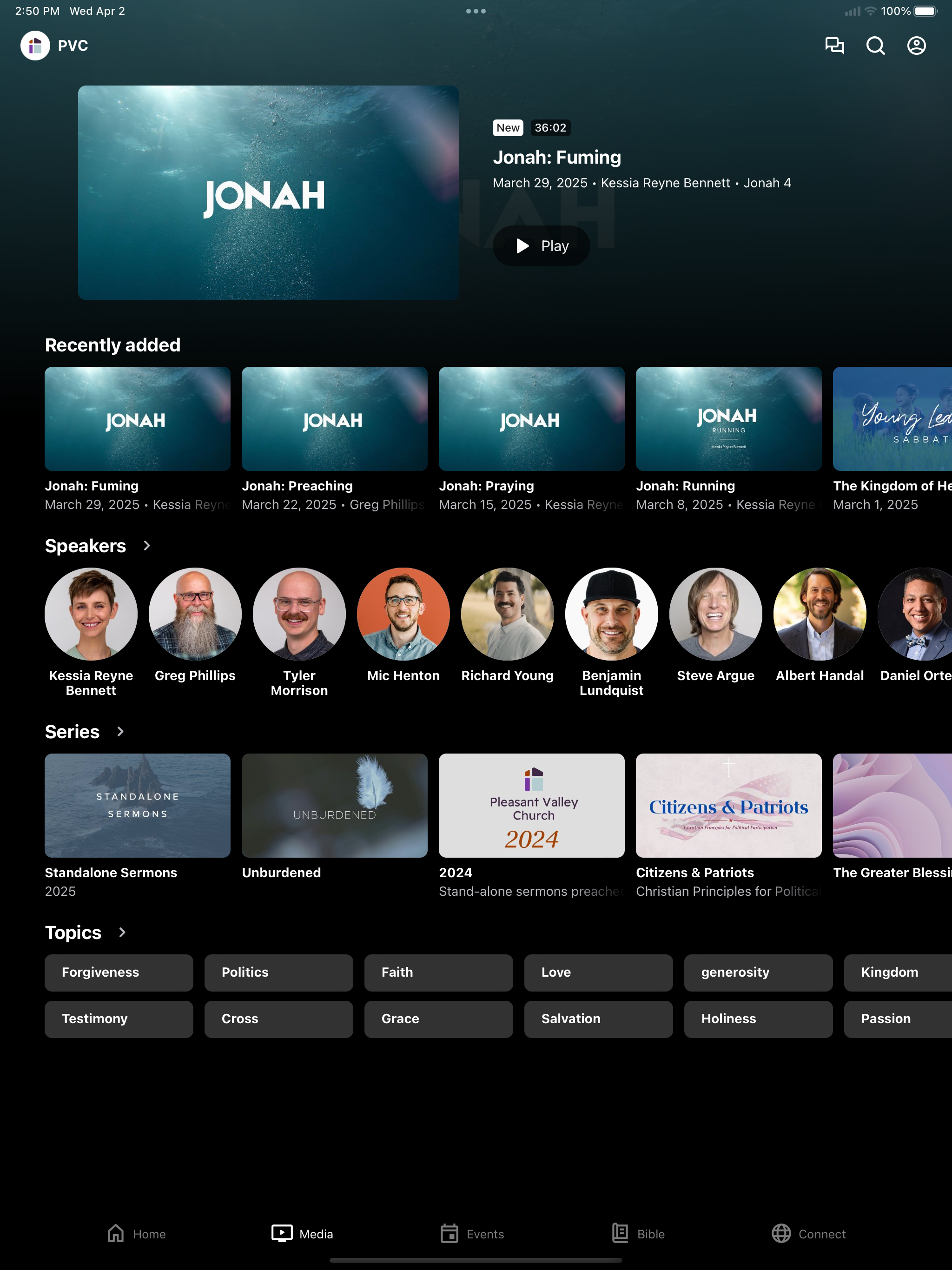Tap the search magnifier icon
Image resolution: width=952 pixels, height=1270 pixels.
876,46
